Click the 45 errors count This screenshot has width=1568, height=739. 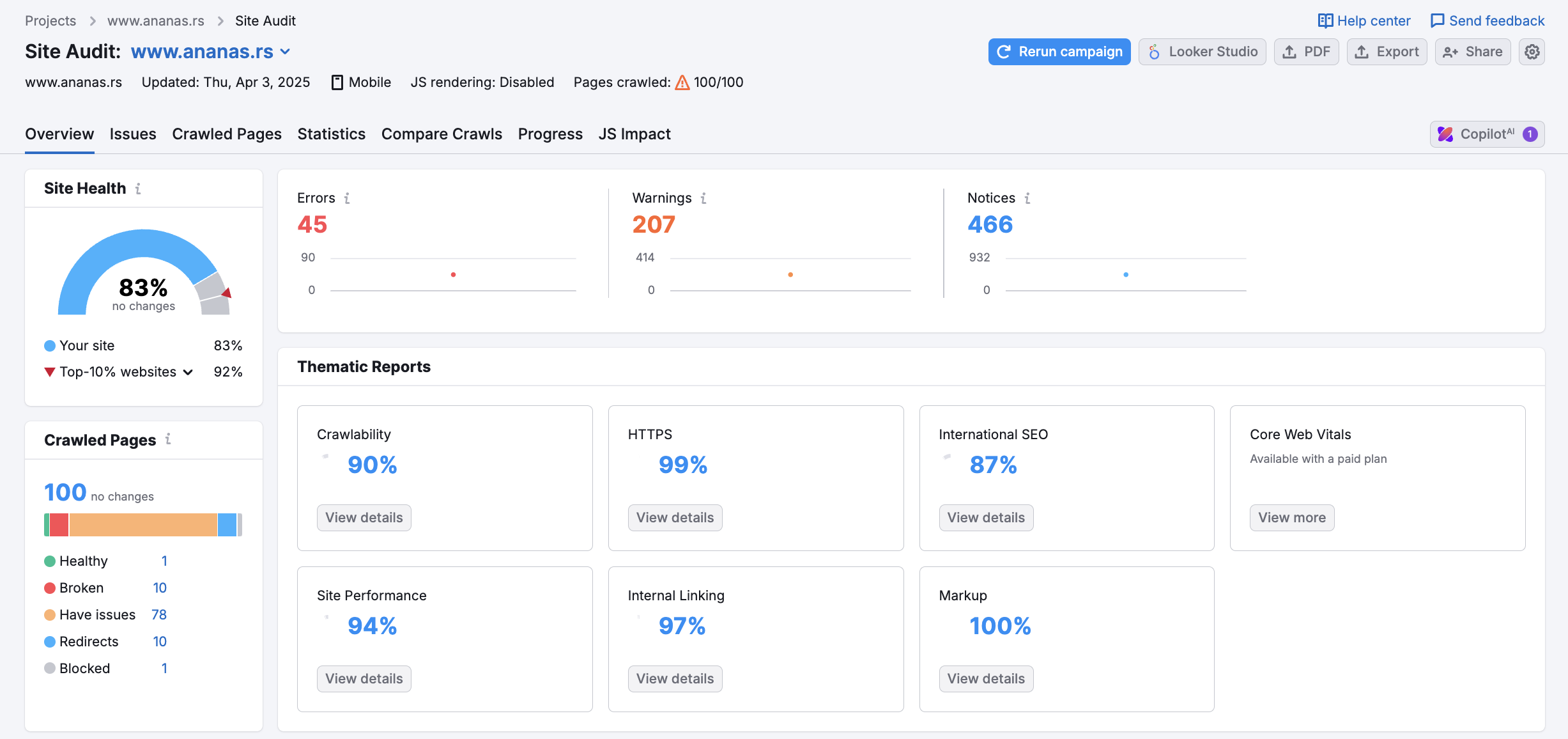point(312,224)
